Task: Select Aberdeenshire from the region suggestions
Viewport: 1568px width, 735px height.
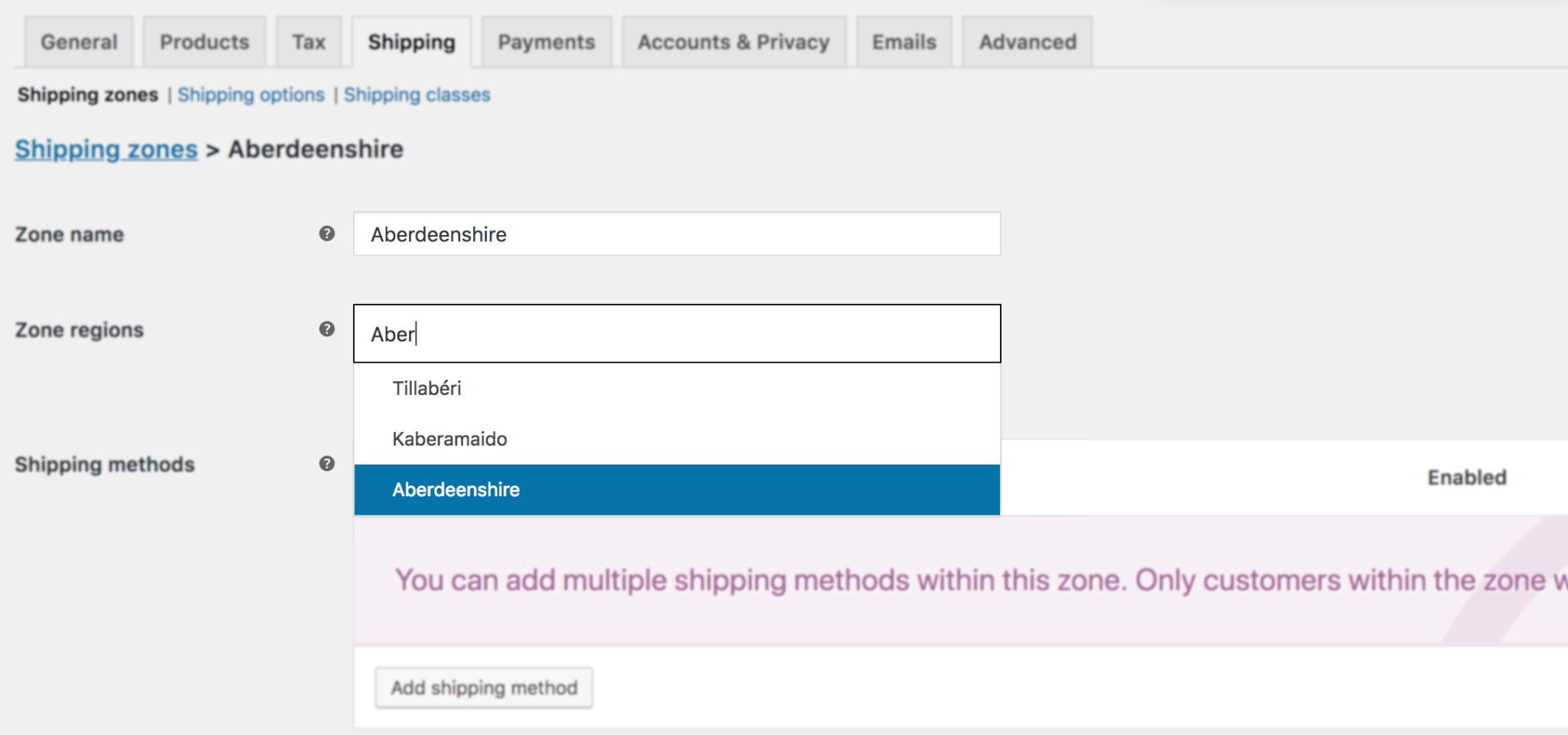Action: pyautogui.click(x=456, y=489)
